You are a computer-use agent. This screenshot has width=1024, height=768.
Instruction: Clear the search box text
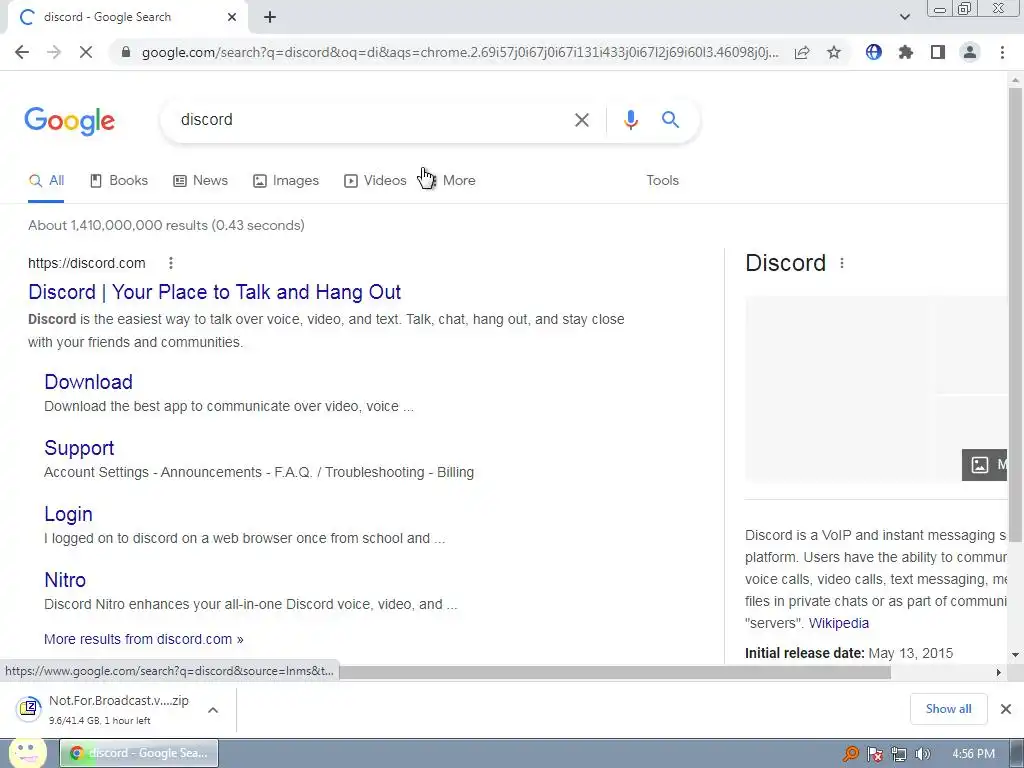582,120
